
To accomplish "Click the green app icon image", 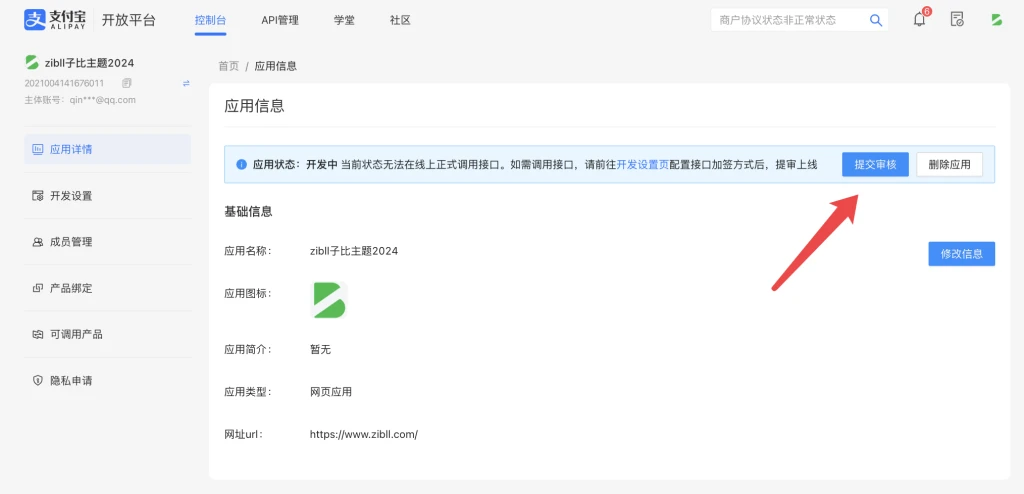I will 329,299.
